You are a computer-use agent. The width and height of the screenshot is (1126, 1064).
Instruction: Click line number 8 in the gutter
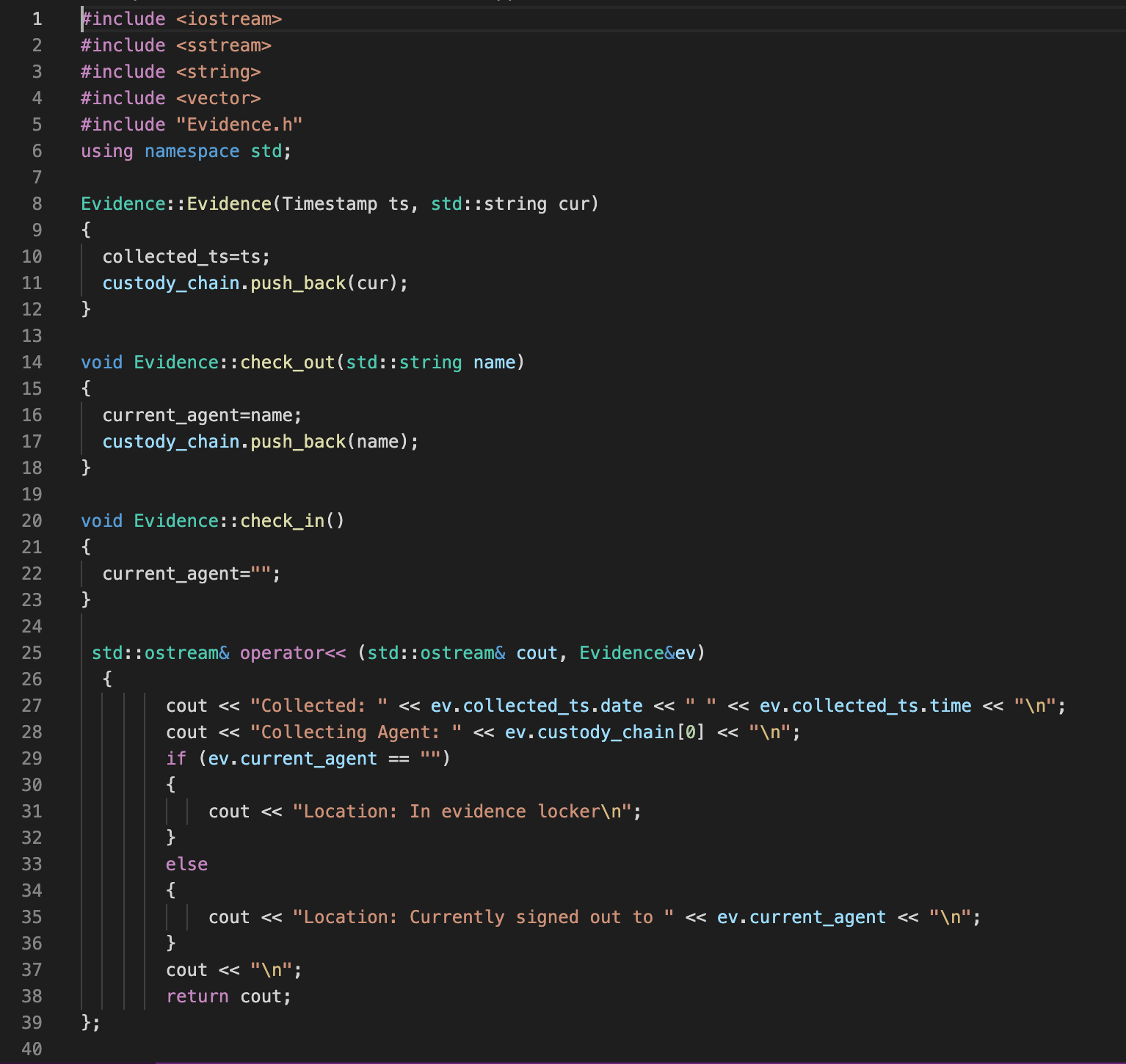[x=37, y=204]
